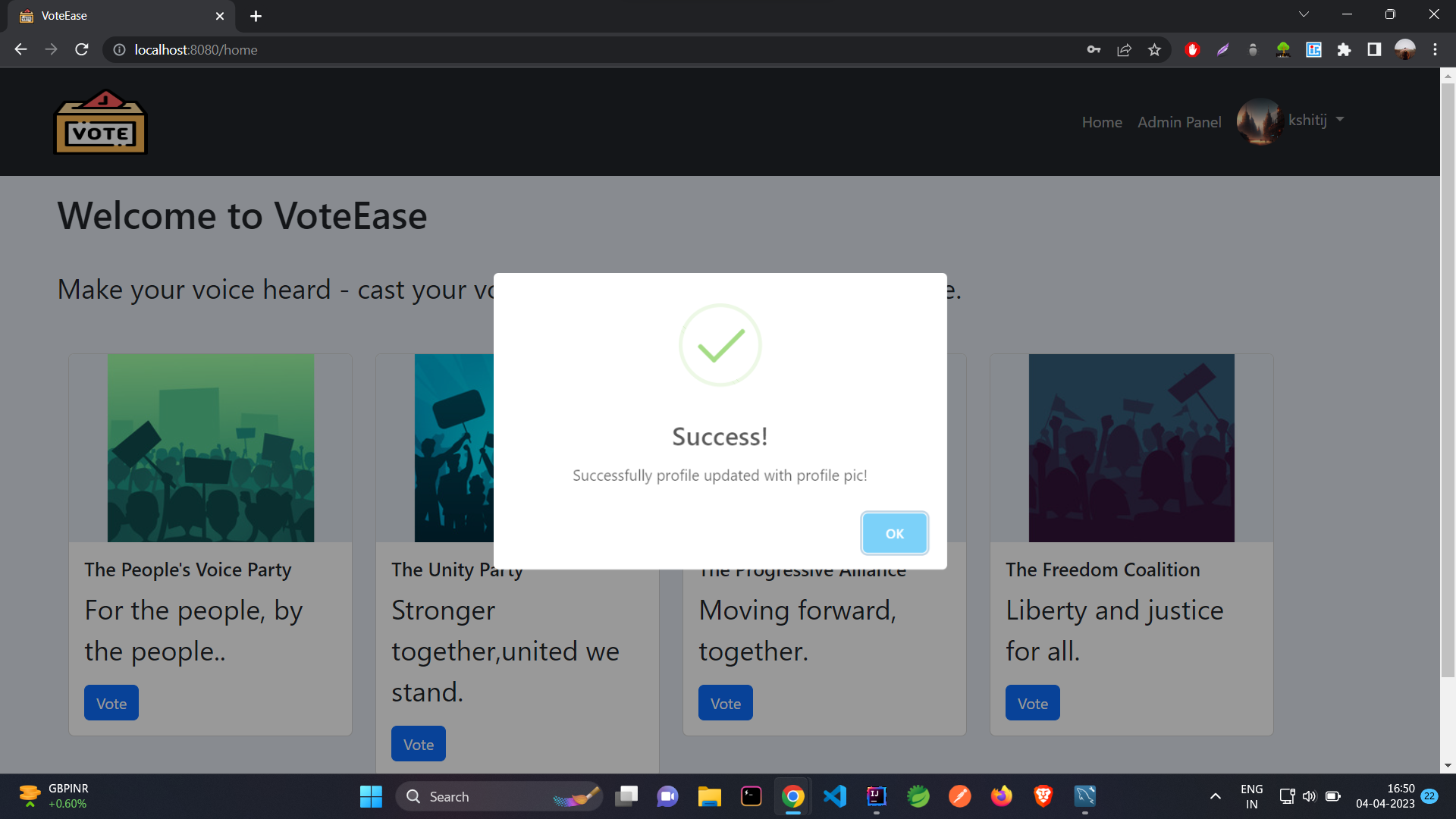1456x819 pixels.
Task: Click the kshitij profile avatar picture
Action: tap(1260, 121)
